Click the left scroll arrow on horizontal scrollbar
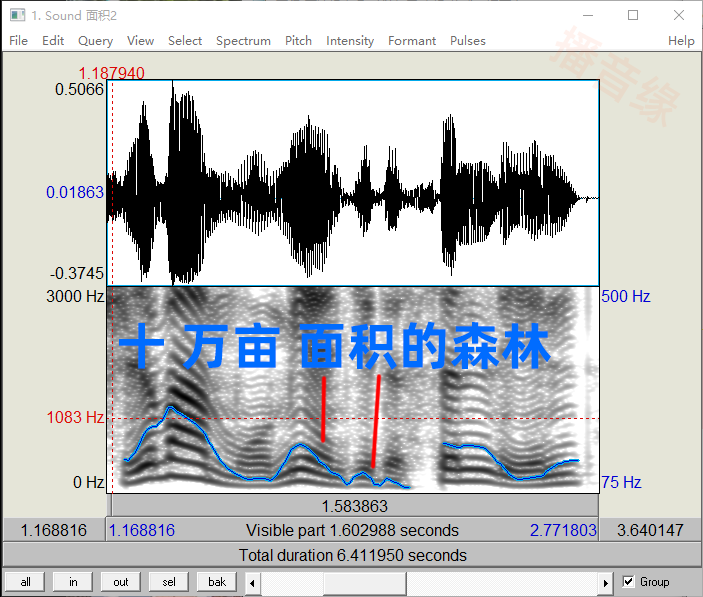This screenshot has height=597, width=703. 252,582
